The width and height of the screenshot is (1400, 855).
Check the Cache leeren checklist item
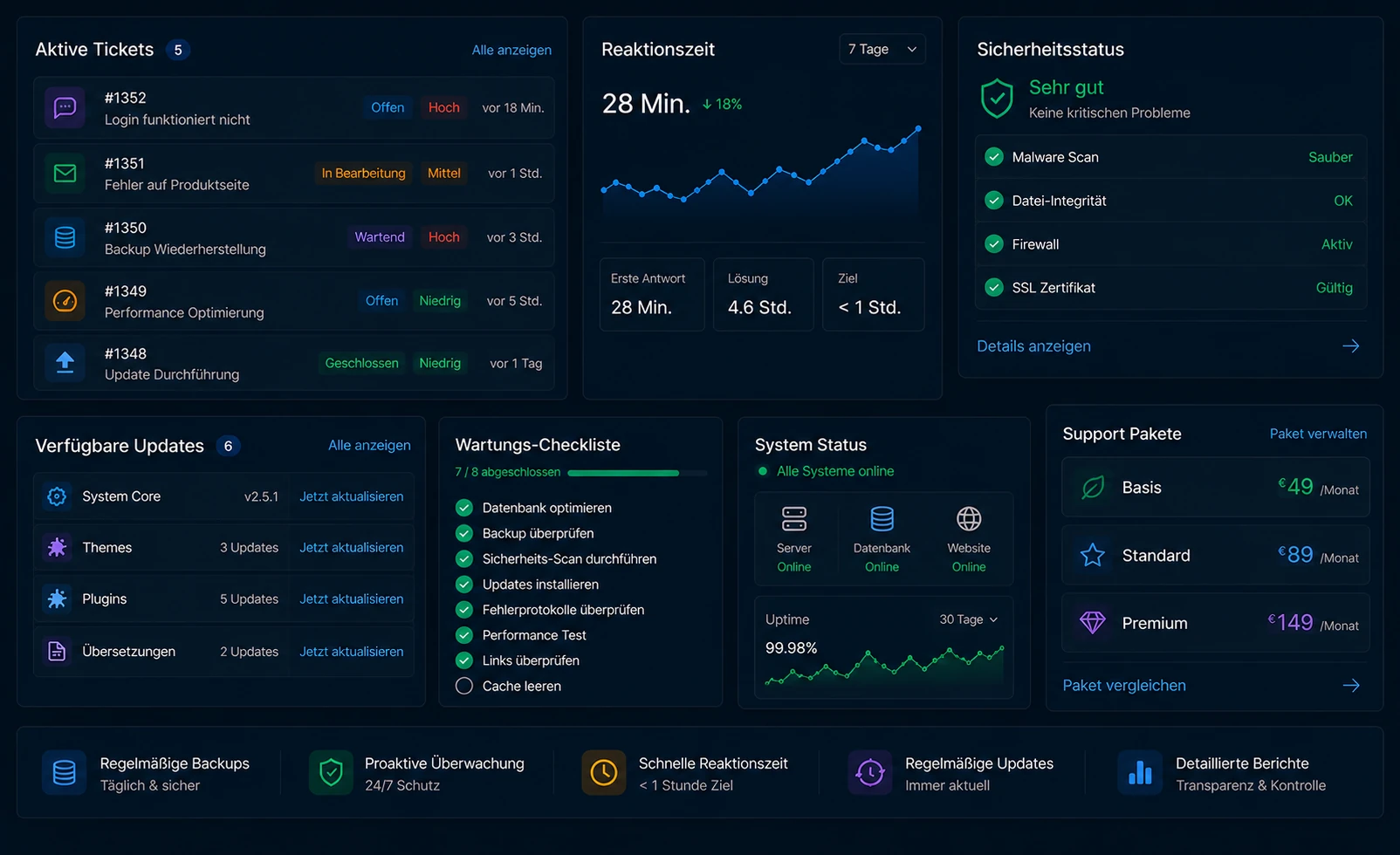point(464,686)
